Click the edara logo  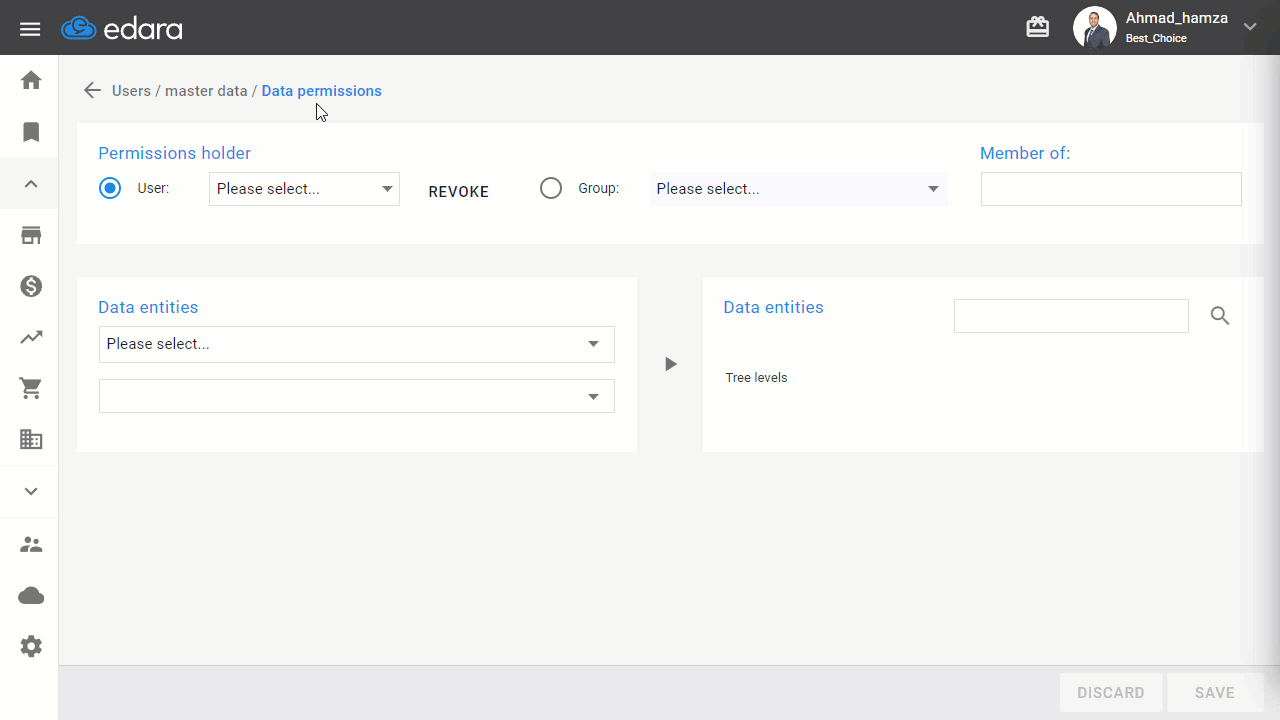pos(122,28)
